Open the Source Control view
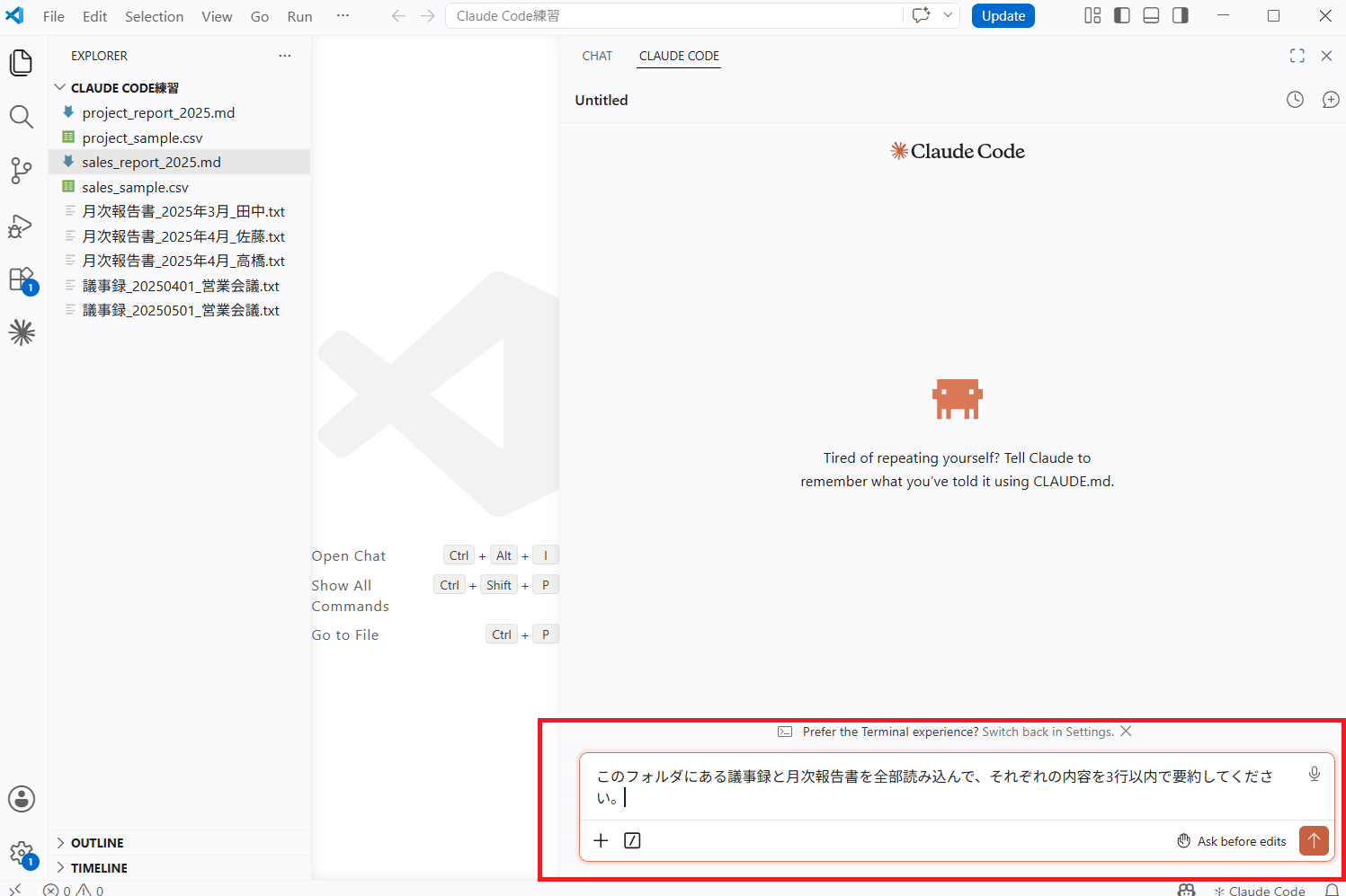Screen dimensions: 1346x896 click(22, 171)
